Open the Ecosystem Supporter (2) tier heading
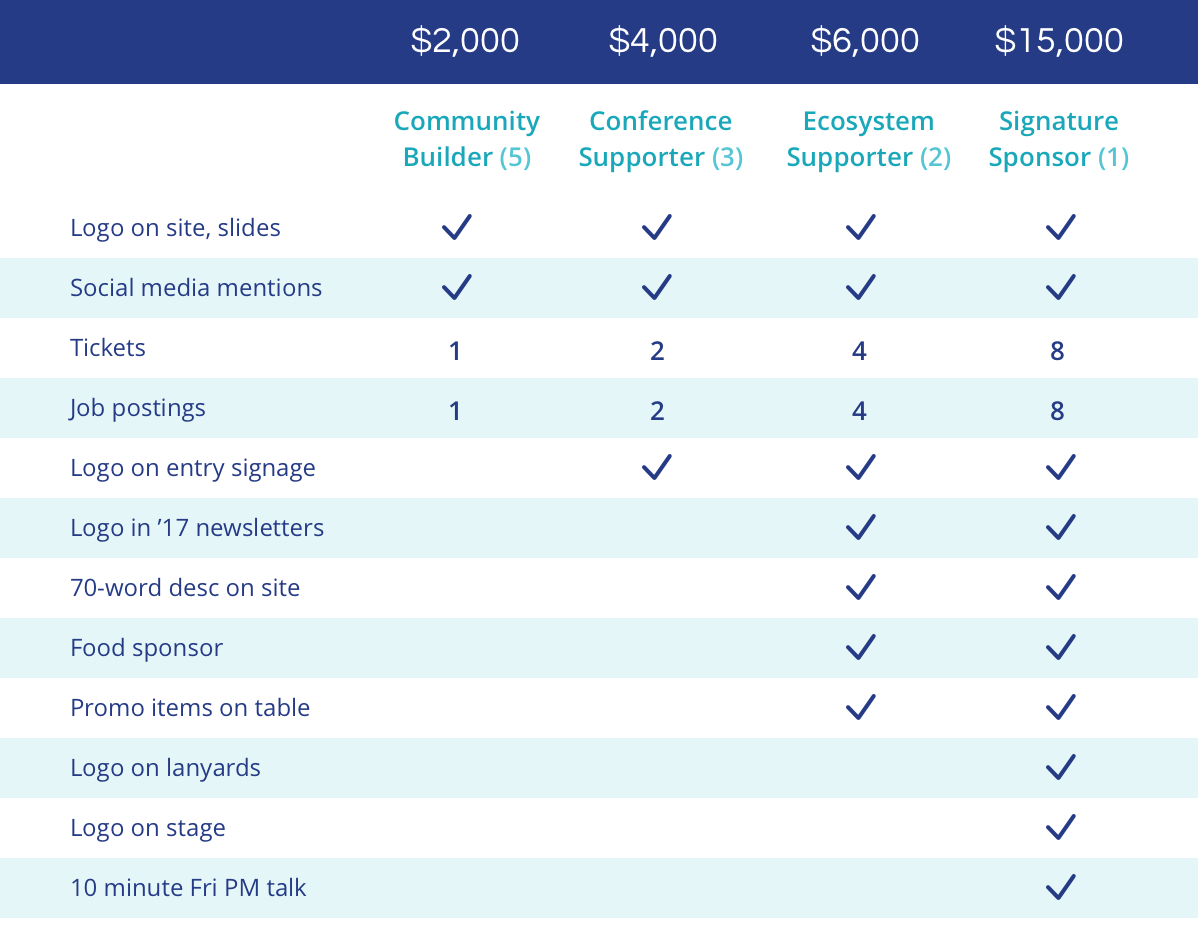The width and height of the screenshot is (1198, 936). point(868,139)
